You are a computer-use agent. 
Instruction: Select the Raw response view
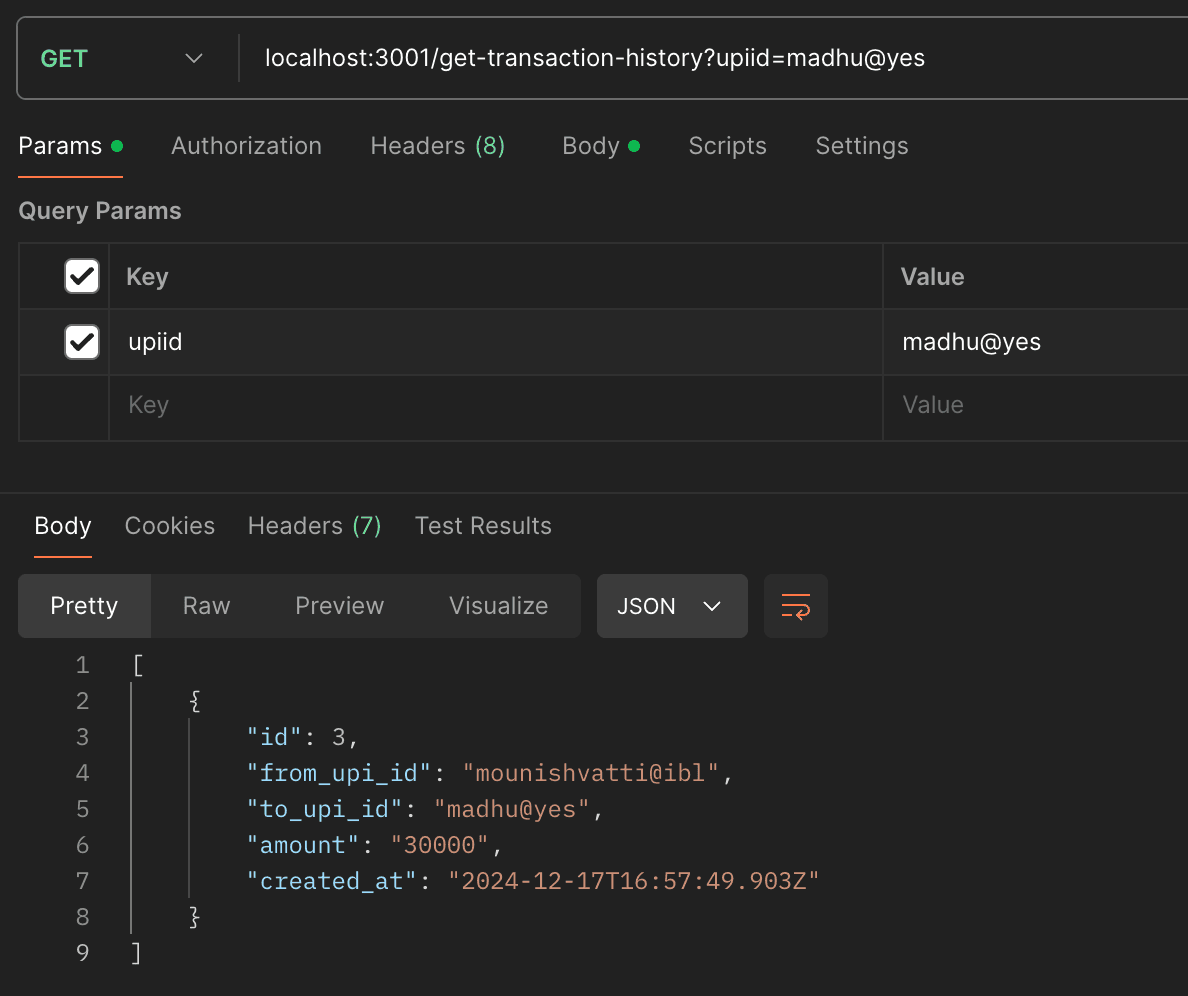click(206, 606)
